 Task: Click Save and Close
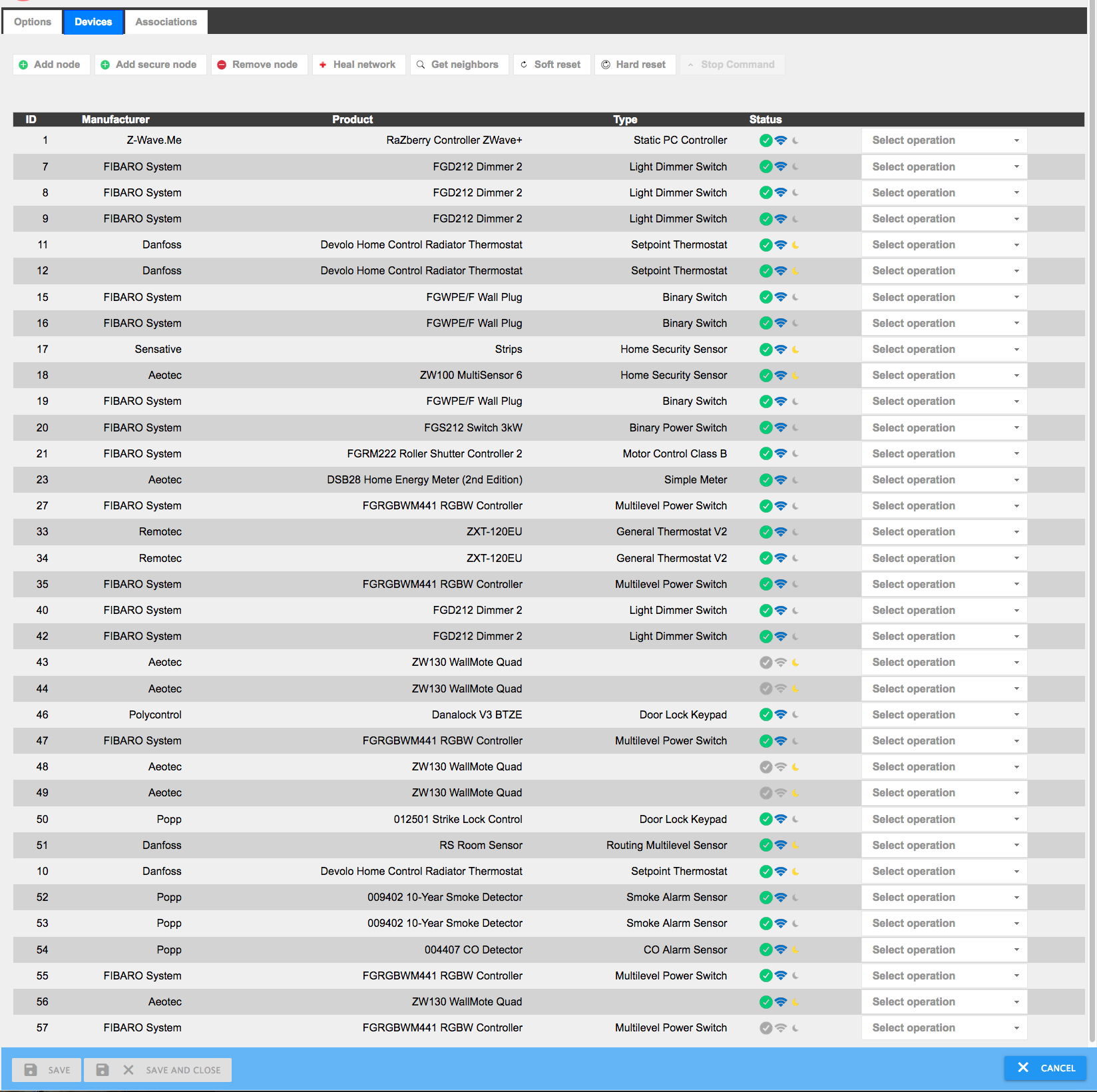(x=158, y=1070)
